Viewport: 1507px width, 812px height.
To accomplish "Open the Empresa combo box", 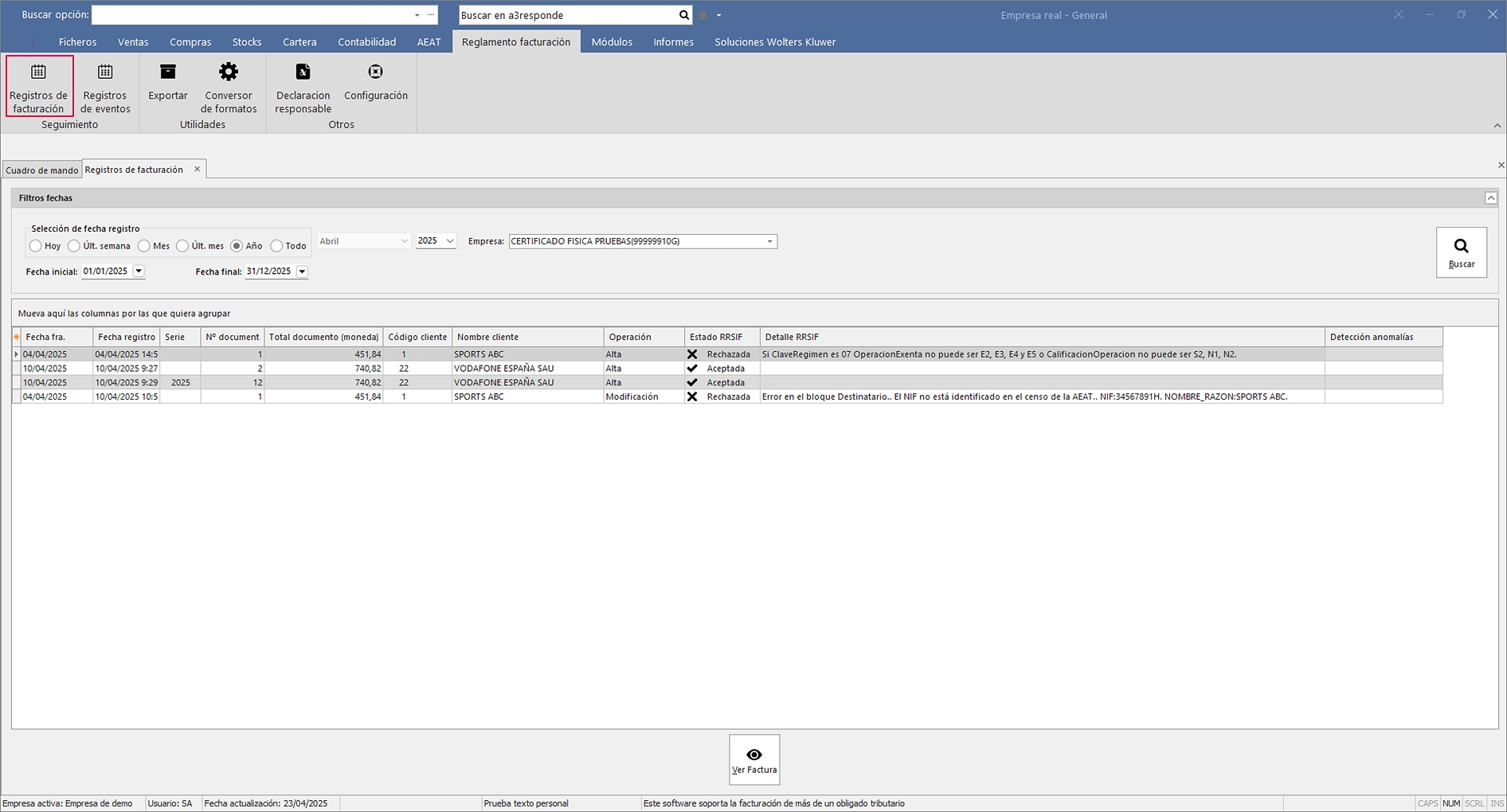I will (x=643, y=241).
